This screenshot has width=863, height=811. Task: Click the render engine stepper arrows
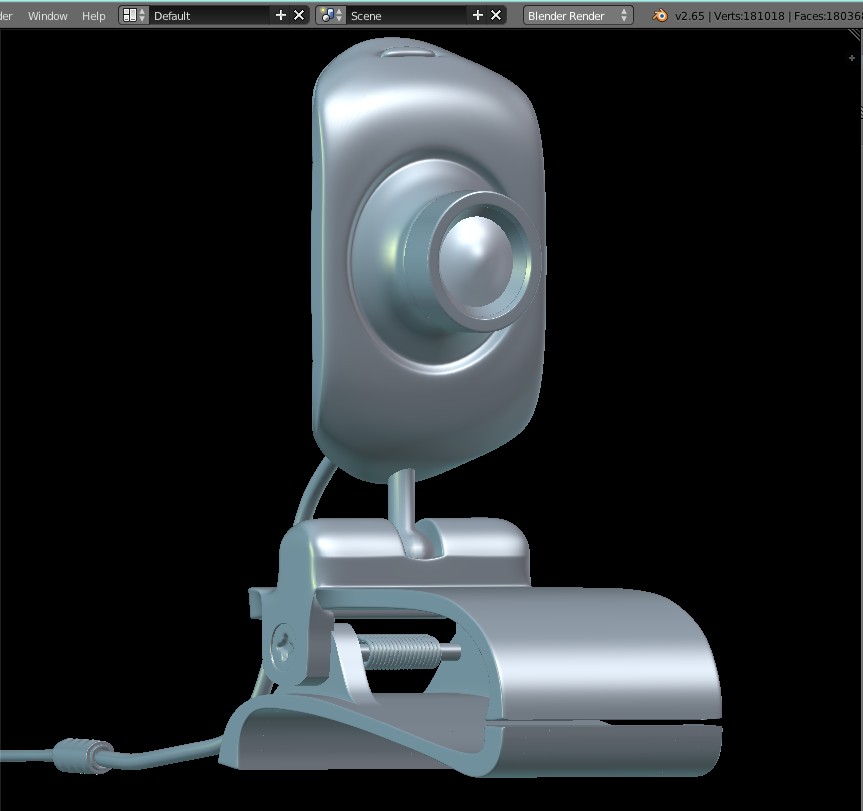coord(625,15)
